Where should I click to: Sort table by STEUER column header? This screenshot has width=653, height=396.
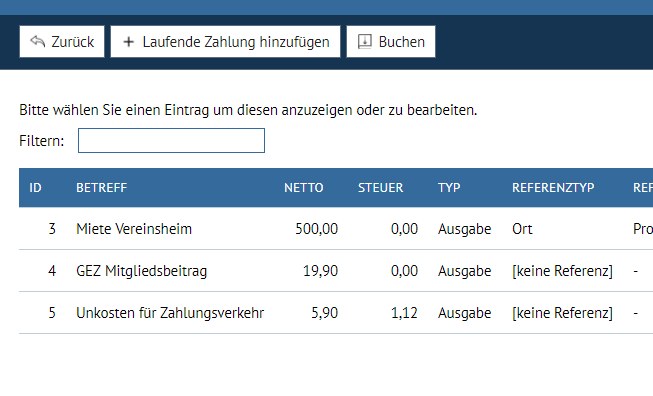(381, 188)
